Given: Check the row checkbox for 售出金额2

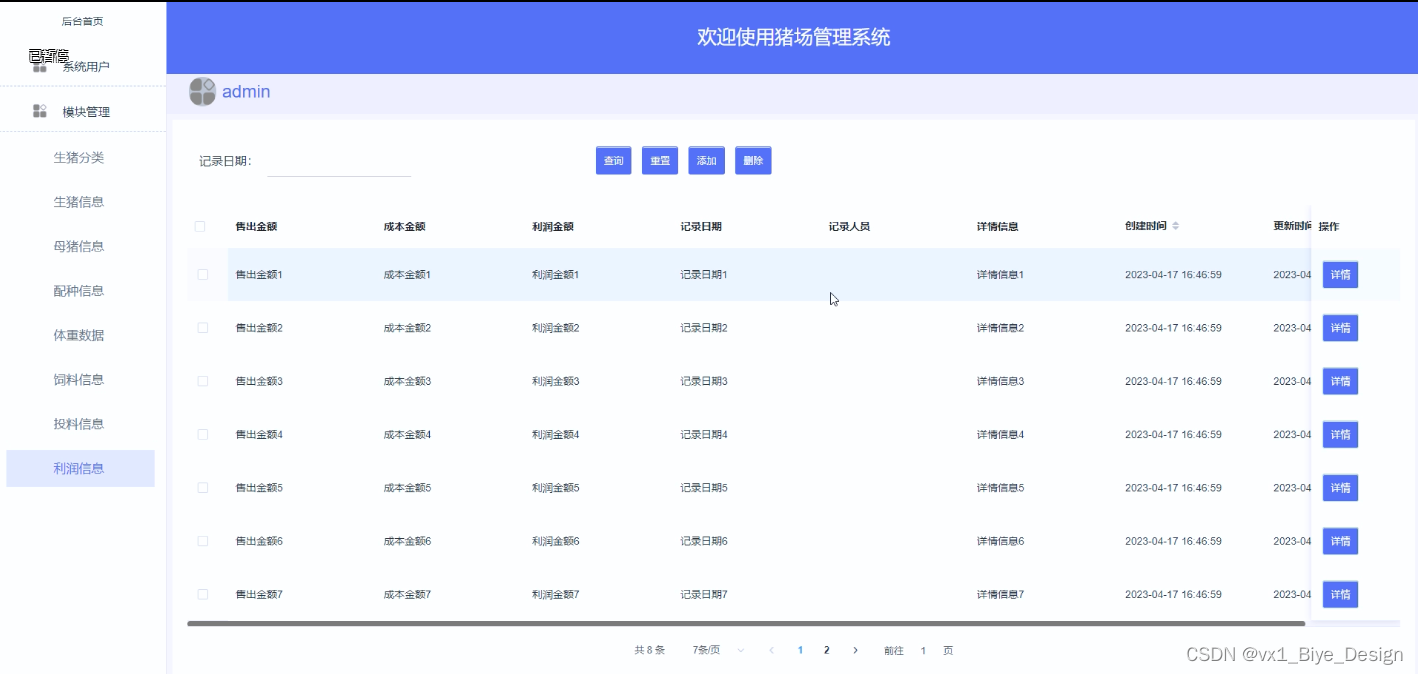Looking at the screenshot, I should [203, 328].
